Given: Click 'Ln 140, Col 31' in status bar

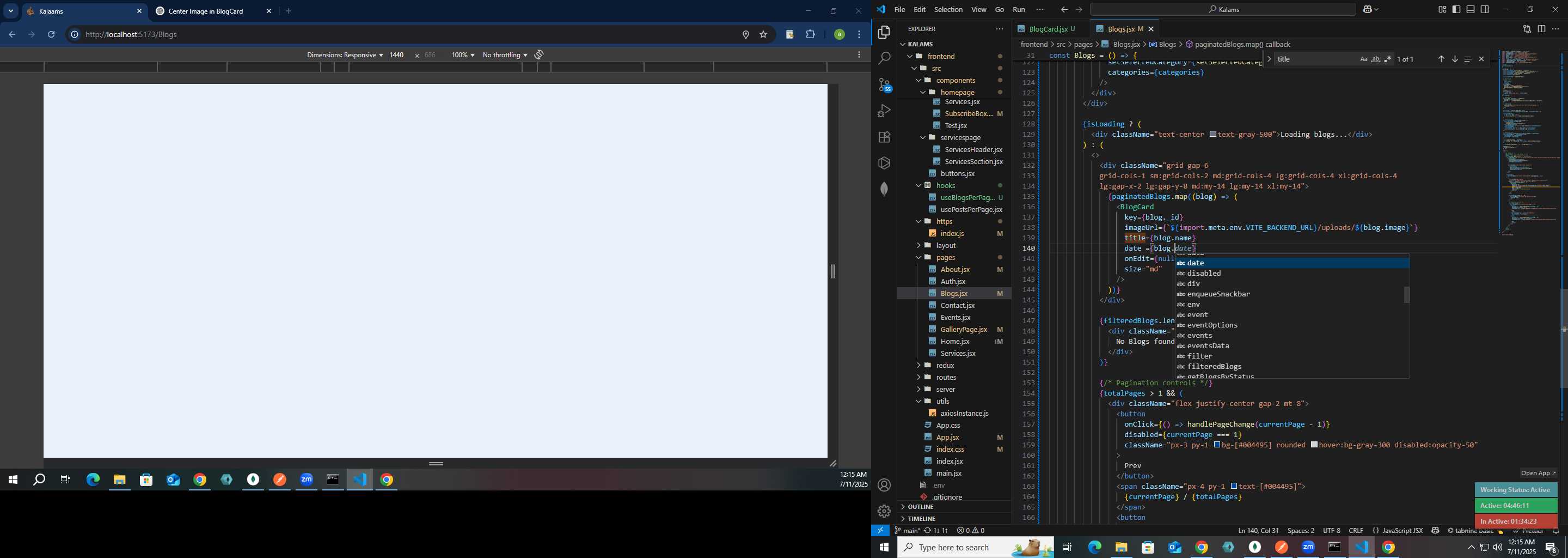Looking at the screenshot, I should coord(1259,531).
